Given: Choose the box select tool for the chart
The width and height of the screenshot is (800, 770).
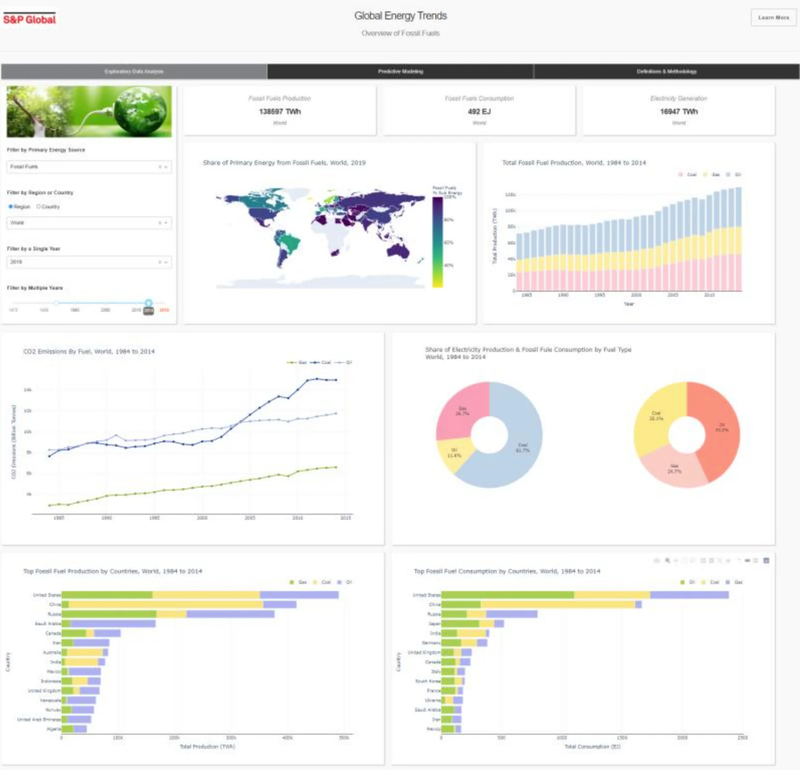Looking at the screenshot, I should click(x=684, y=561).
